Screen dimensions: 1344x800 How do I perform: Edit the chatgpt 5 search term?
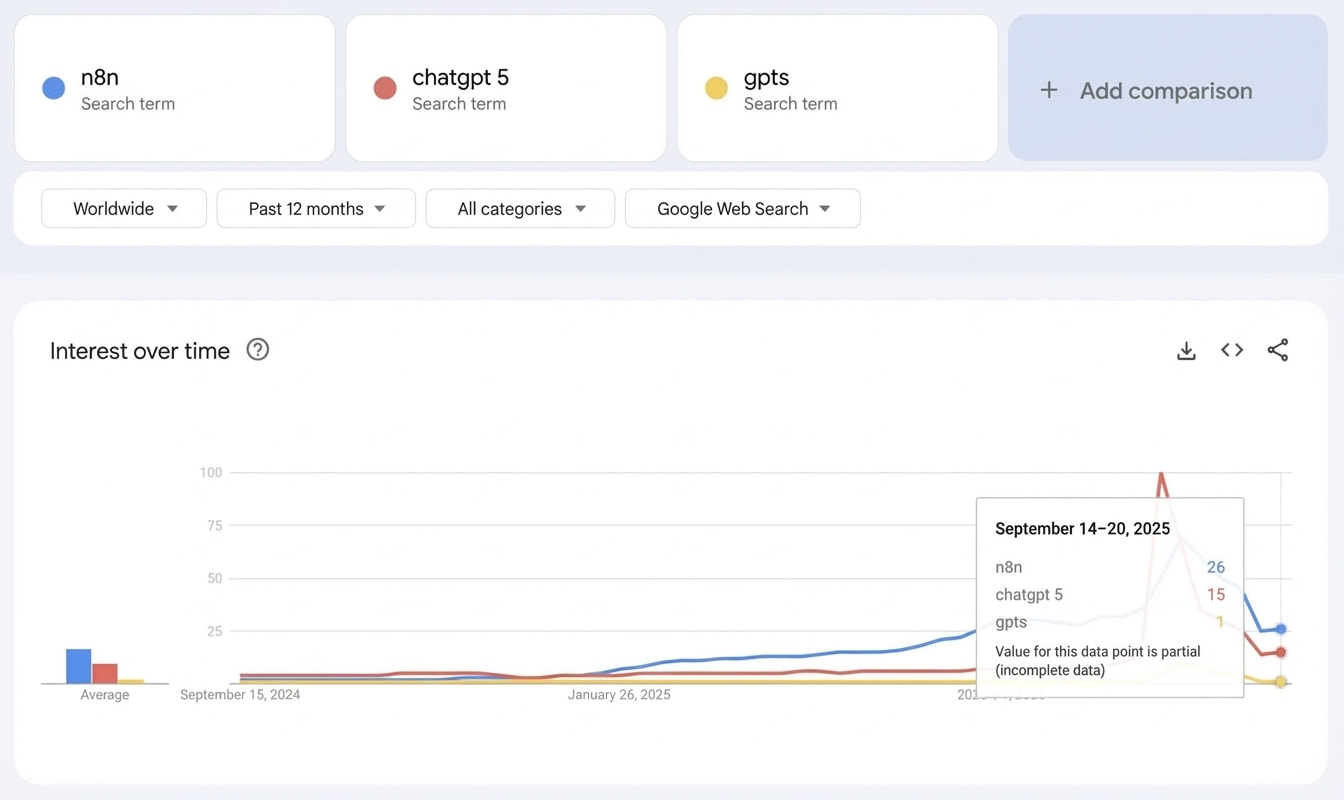[460, 78]
